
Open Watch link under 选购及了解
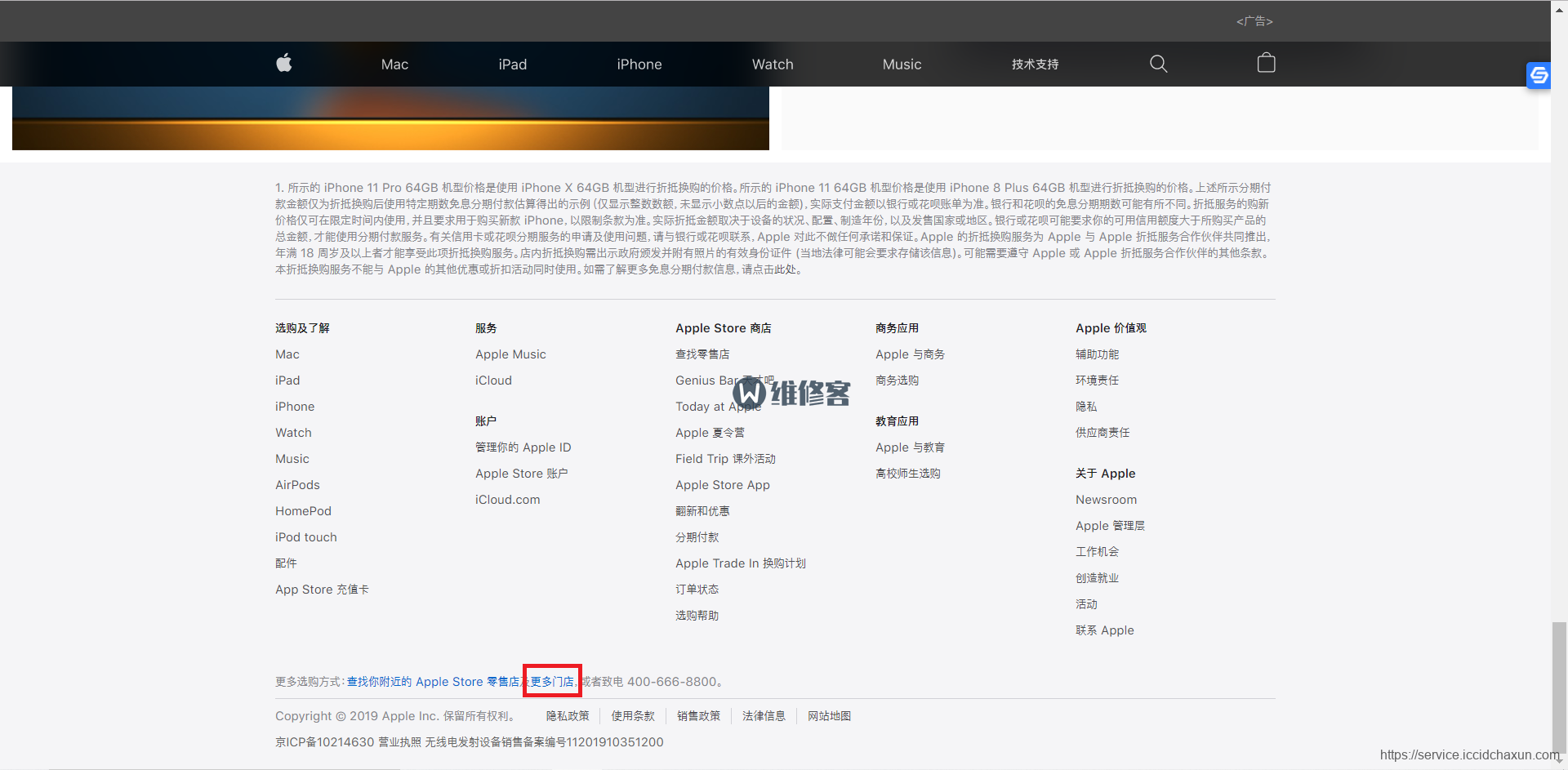[x=293, y=433]
